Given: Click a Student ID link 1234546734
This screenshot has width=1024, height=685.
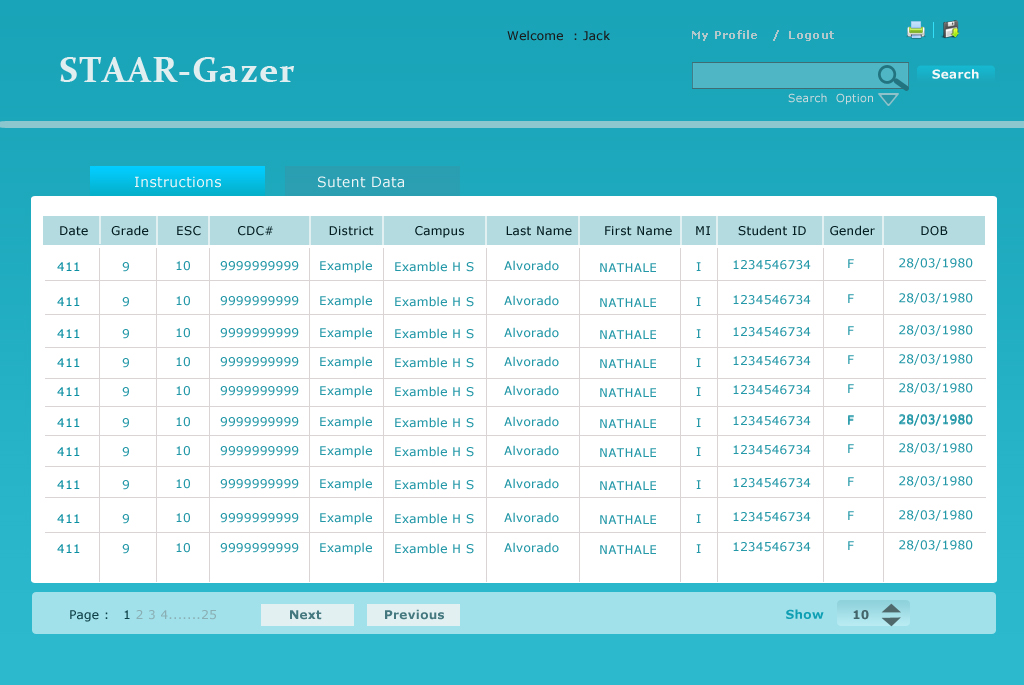Looking at the screenshot, I should pyautogui.click(x=770, y=265).
